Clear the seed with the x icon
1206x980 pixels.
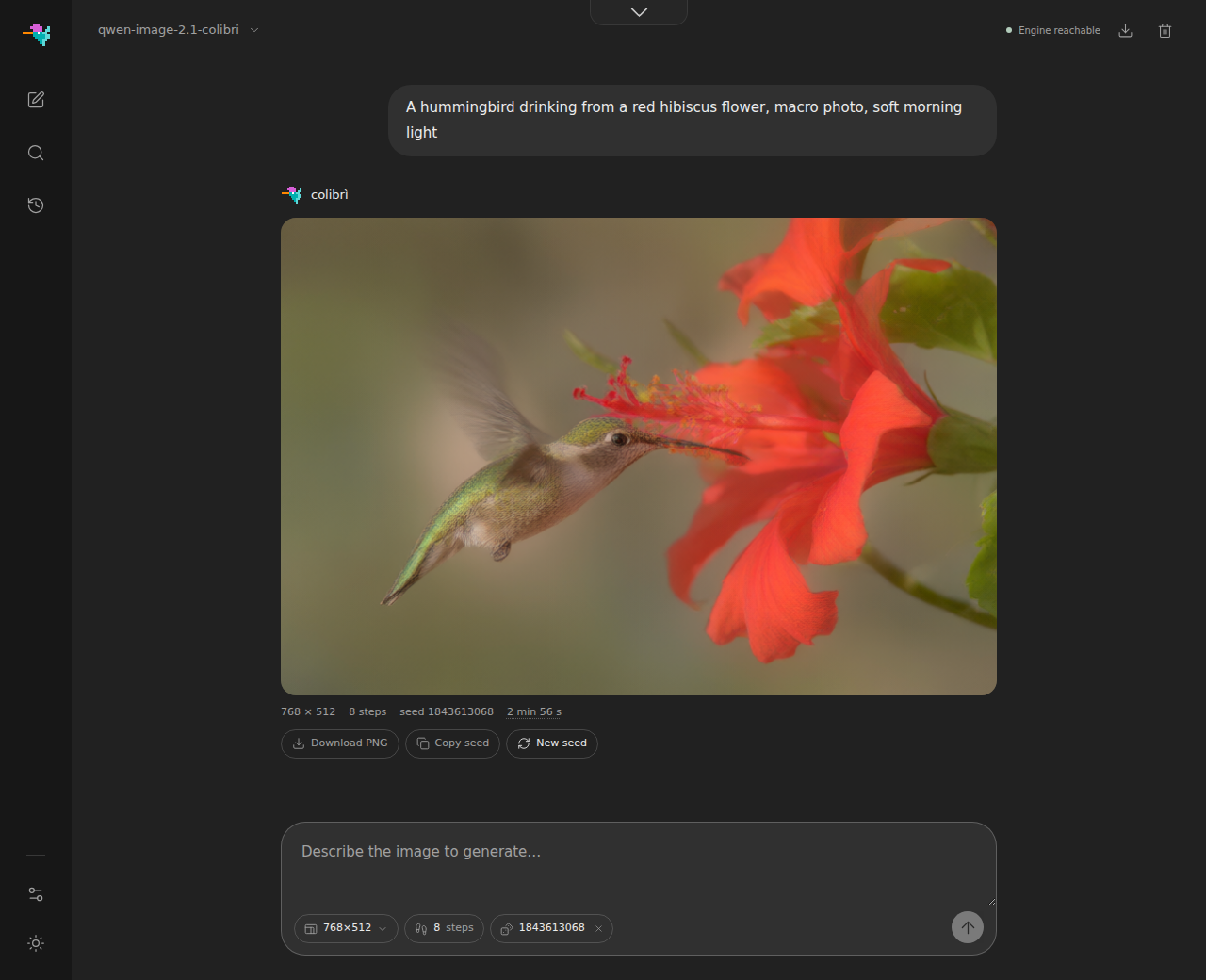click(599, 928)
